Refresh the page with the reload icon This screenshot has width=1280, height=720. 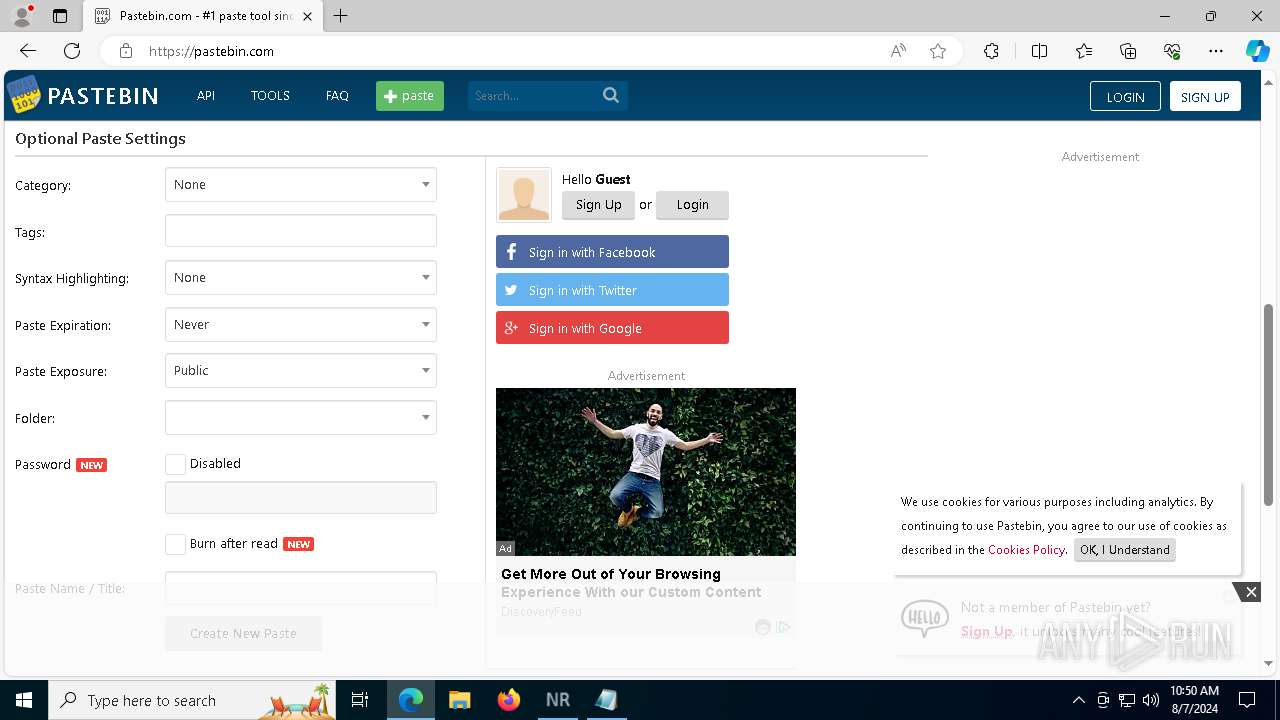coord(72,51)
